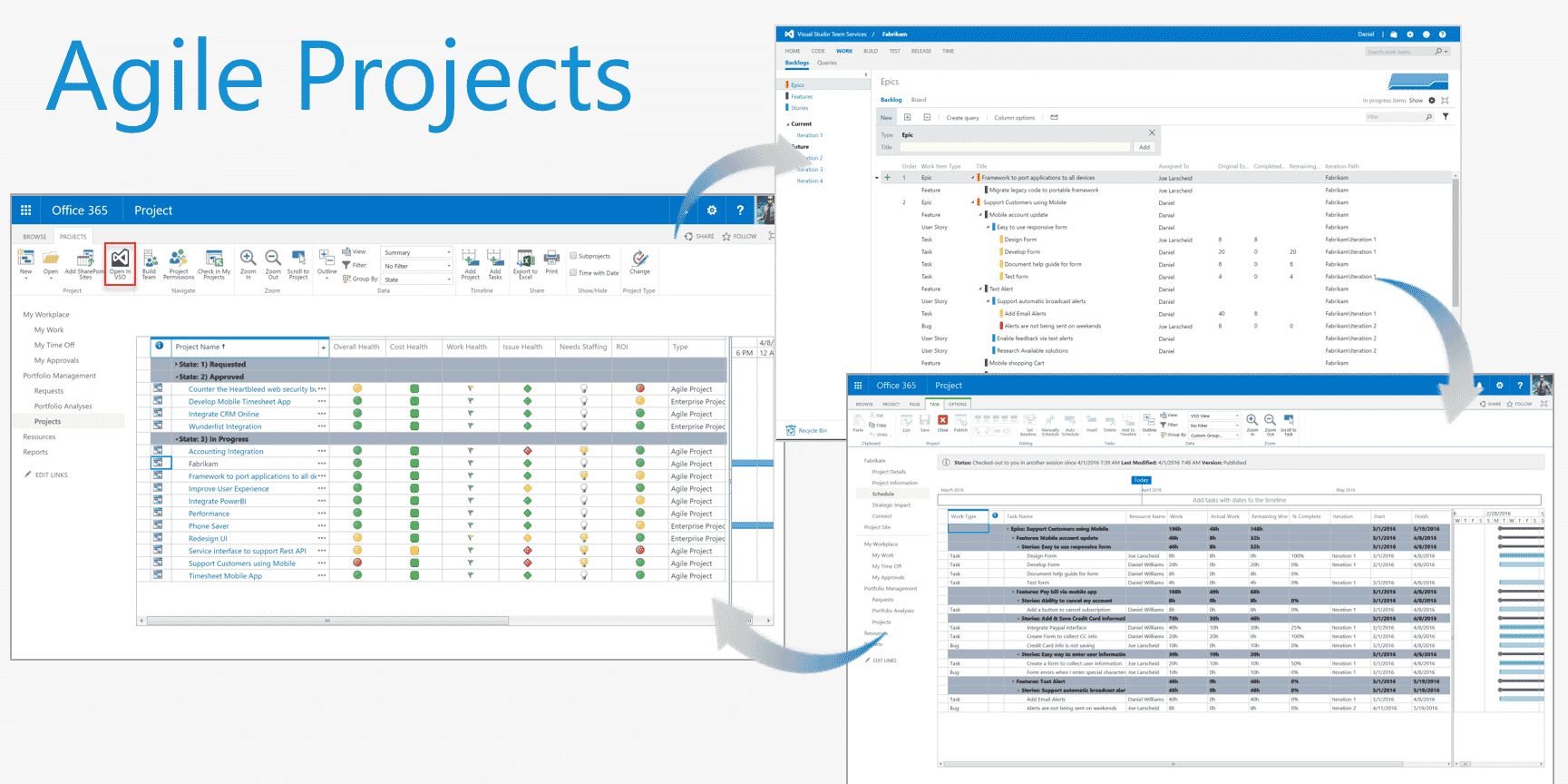Screen dimensions: 1568x784
Task: Collapse the Current iterations tree in Team Services
Action: [x=788, y=124]
